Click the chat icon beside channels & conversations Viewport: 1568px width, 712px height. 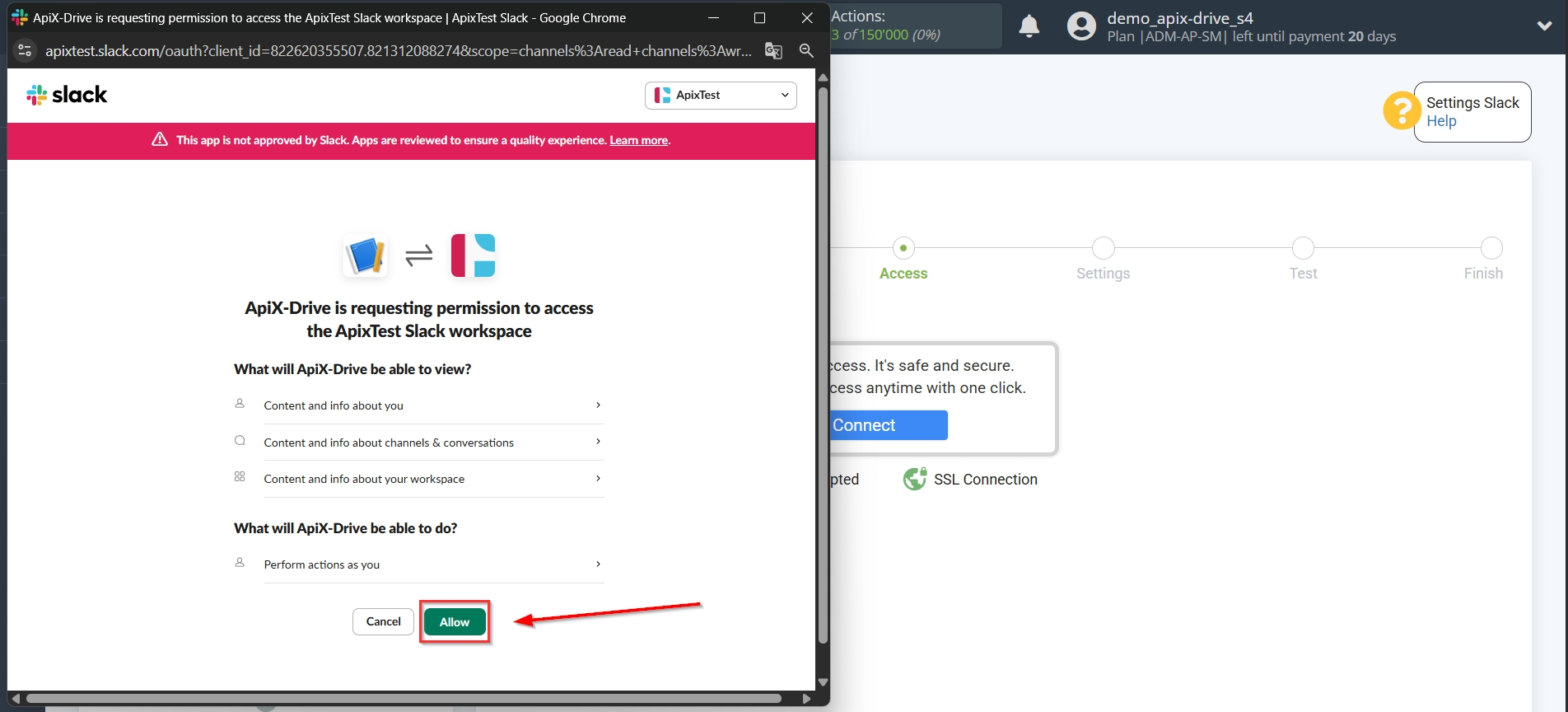click(x=240, y=441)
